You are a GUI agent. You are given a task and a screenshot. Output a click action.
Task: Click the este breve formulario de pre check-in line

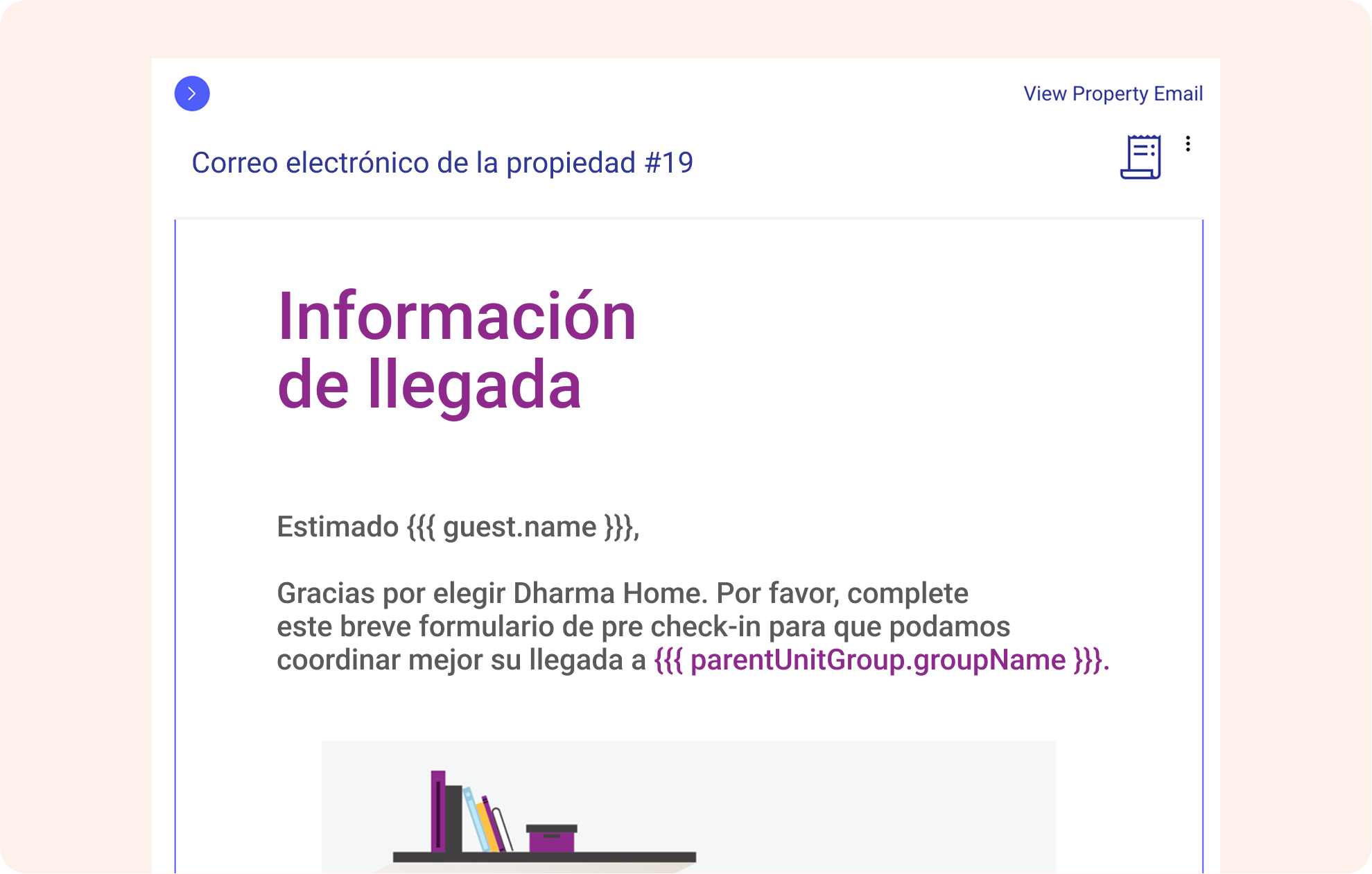[643, 627]
